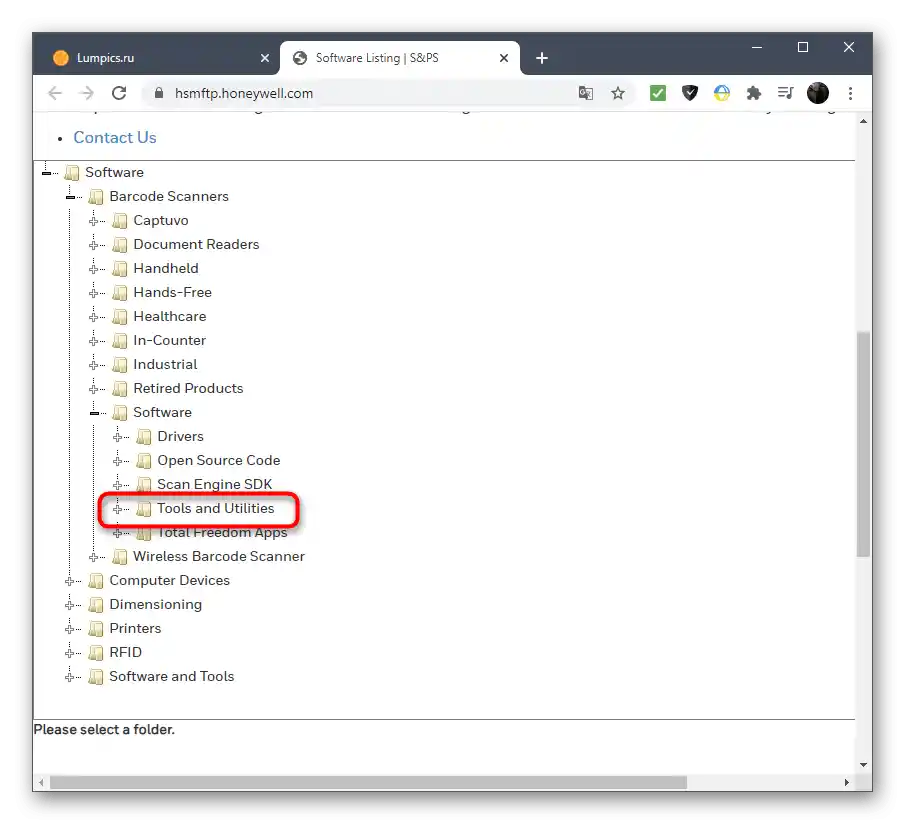The height and width of the screenshot is (824, 905).
Task: Expand the Total Freedom Apps node
Action: 118,533
